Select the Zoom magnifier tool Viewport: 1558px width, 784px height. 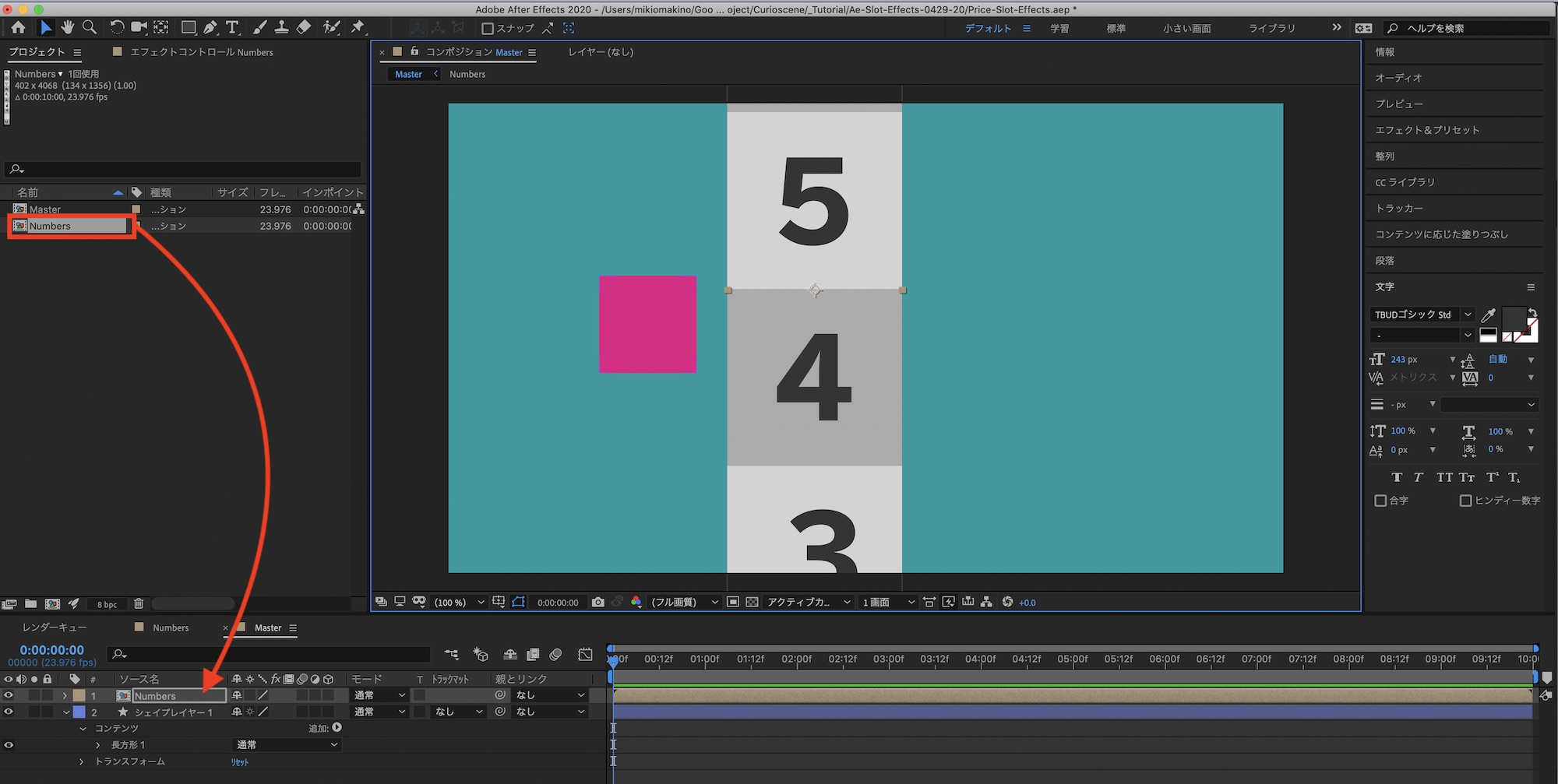tap(90, 27)
